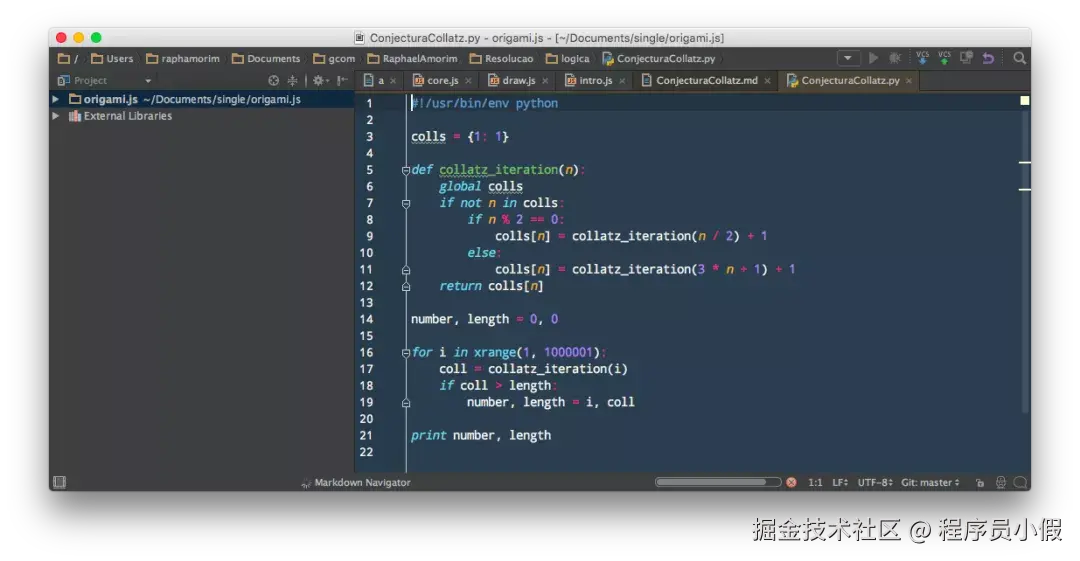The width and height of the screenshot is (1080, 561).
Task: Click the Debug bug icon
Action: click(895, 59)
